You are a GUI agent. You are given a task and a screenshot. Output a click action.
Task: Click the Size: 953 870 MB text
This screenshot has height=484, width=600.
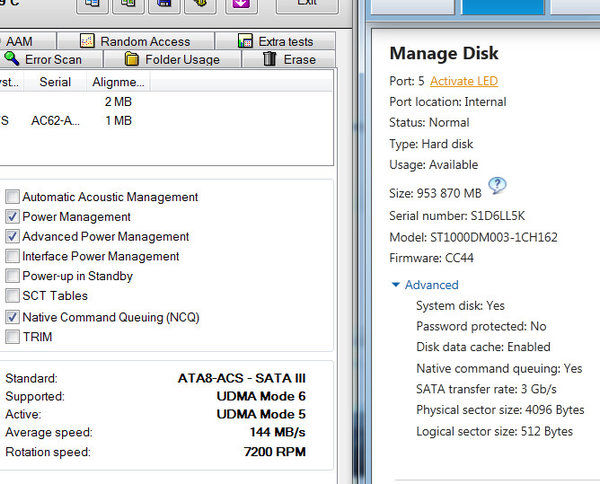click(x=435, y=193)
